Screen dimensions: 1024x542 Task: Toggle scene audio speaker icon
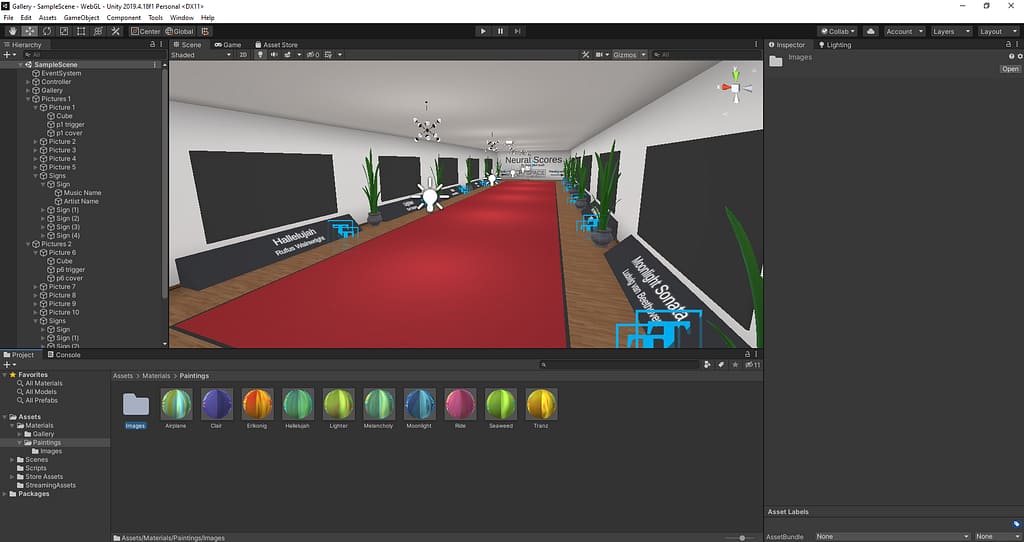tap(275, 55)
